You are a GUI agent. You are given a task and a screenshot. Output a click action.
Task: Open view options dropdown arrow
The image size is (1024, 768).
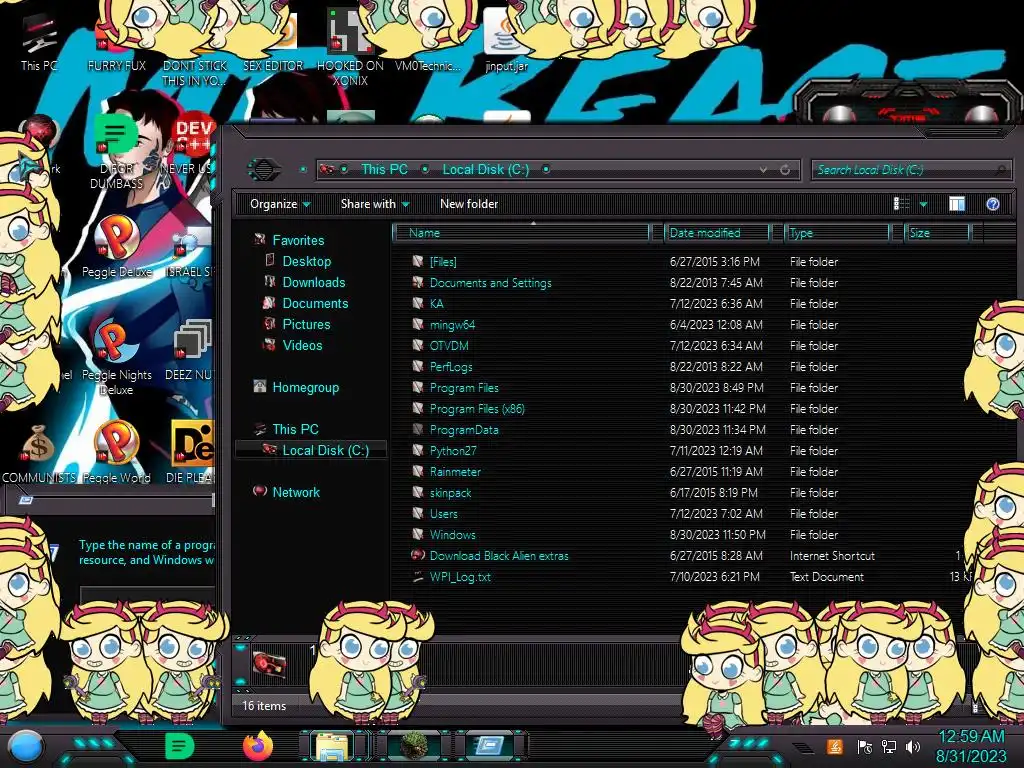click(923, 204)
